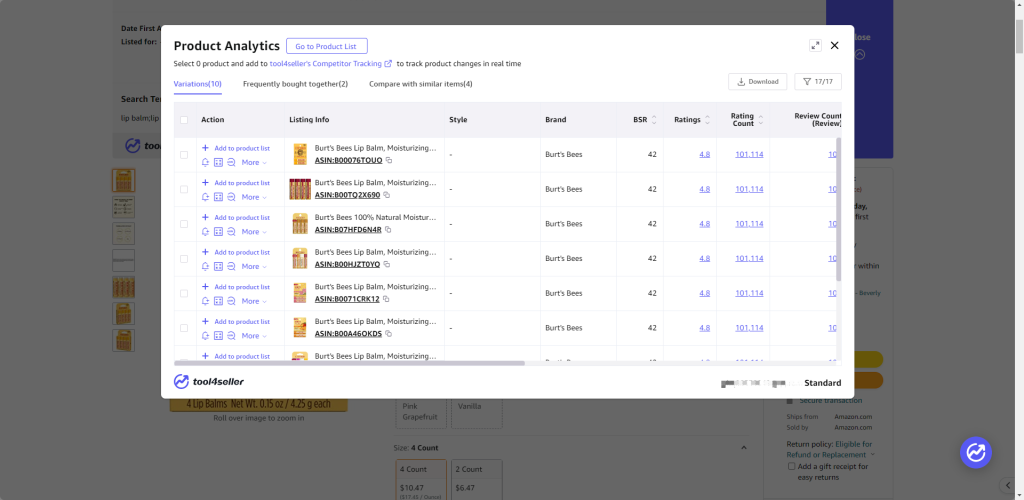Open the tool4seller's Competitor Tracking link
The image size is (1024, 500).
pyautogui.click(x=330, y=63)
